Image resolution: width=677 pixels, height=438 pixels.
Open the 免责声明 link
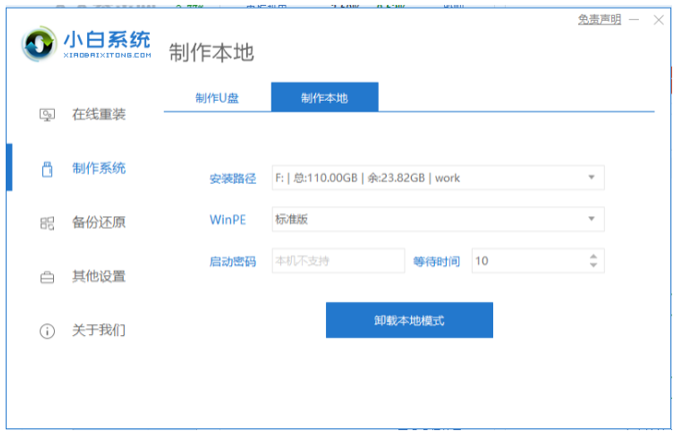click(x=599, y=20)
